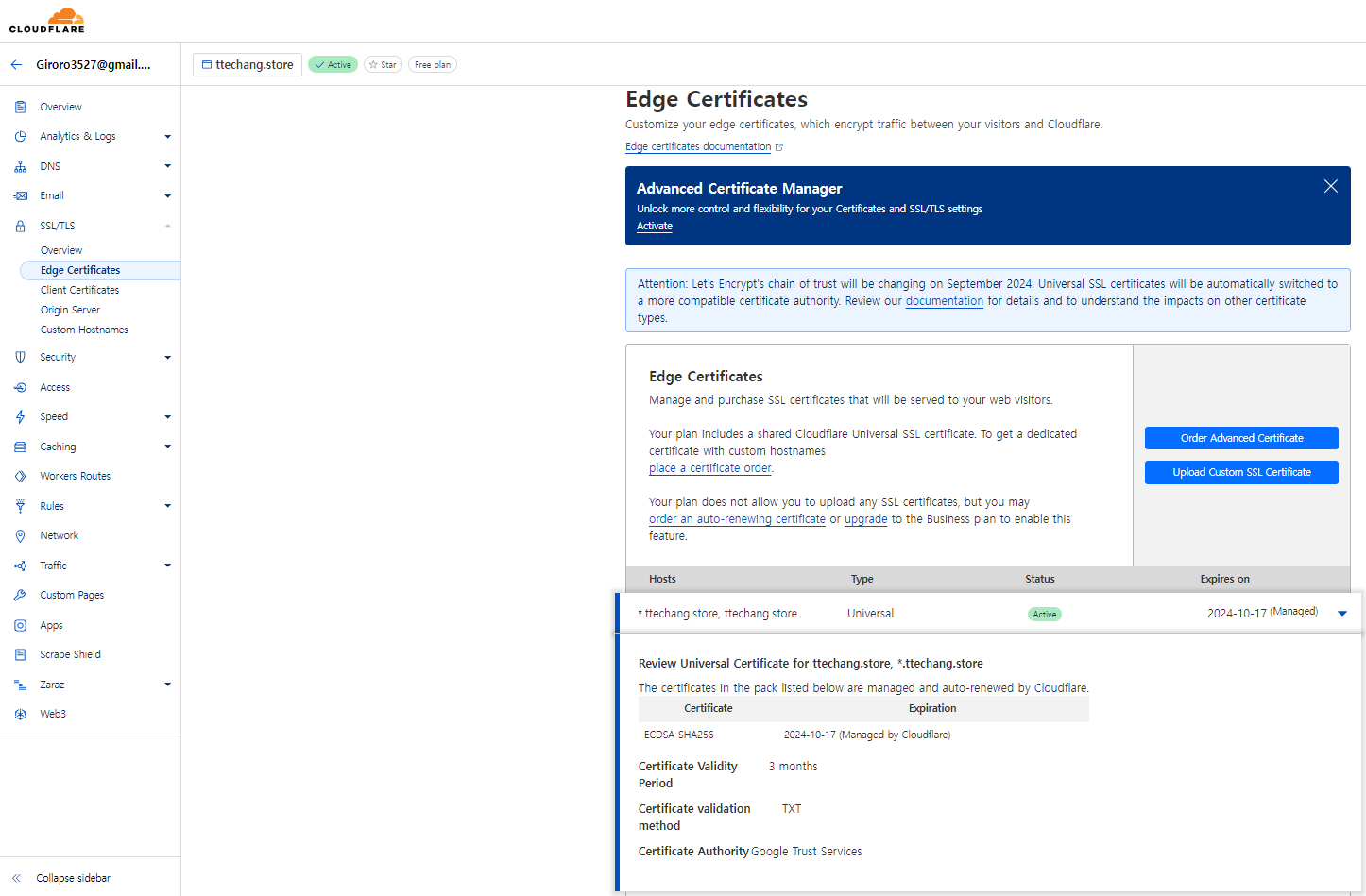The width and height of the screenshot is (1366, 896).
Task: Open SSL/TLS Overview submenu item
Action: (61, 250)
